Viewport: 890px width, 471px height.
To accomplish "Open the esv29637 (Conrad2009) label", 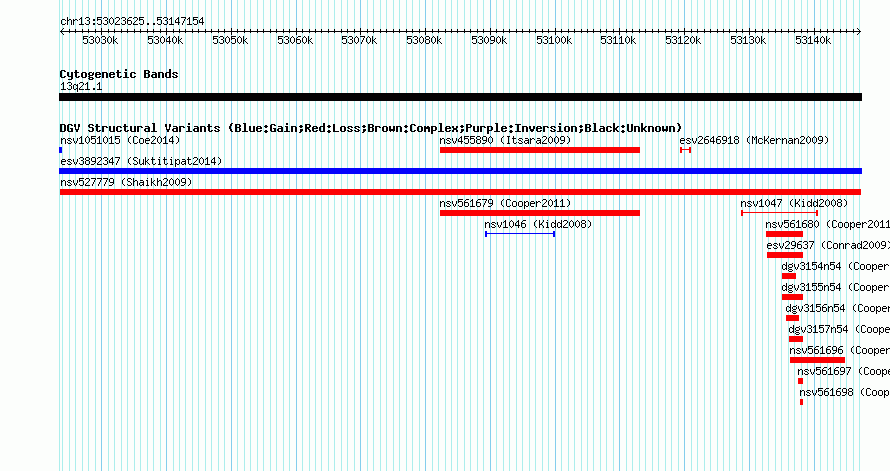I will 828,245.
